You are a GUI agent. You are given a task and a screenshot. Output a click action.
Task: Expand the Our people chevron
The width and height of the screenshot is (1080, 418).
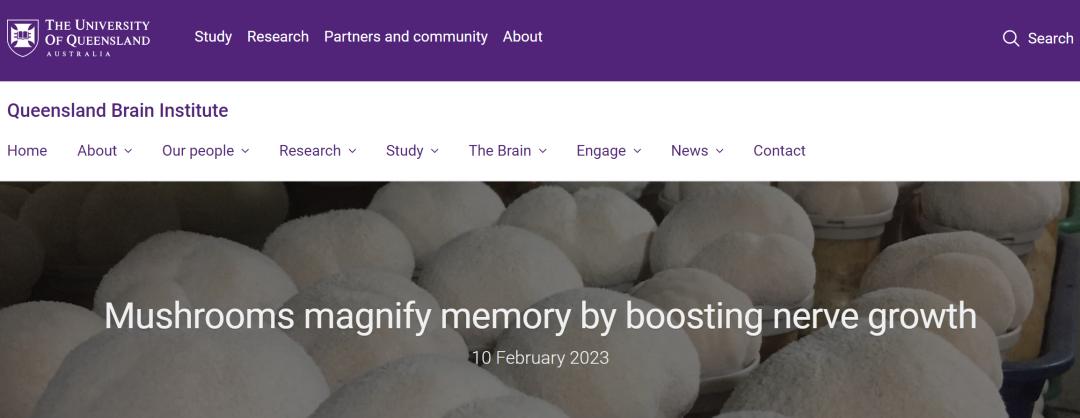pos(245,151)
